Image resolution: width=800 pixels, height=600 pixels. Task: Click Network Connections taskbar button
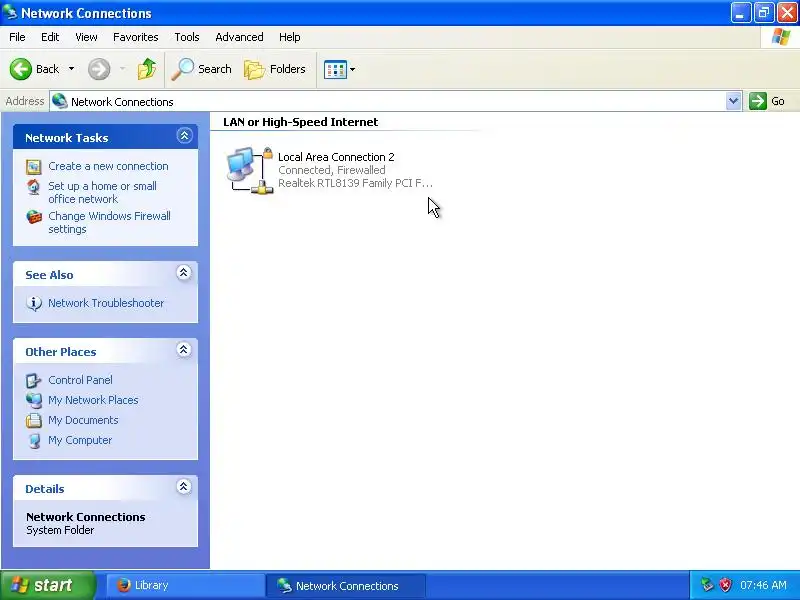pos(346,585)
